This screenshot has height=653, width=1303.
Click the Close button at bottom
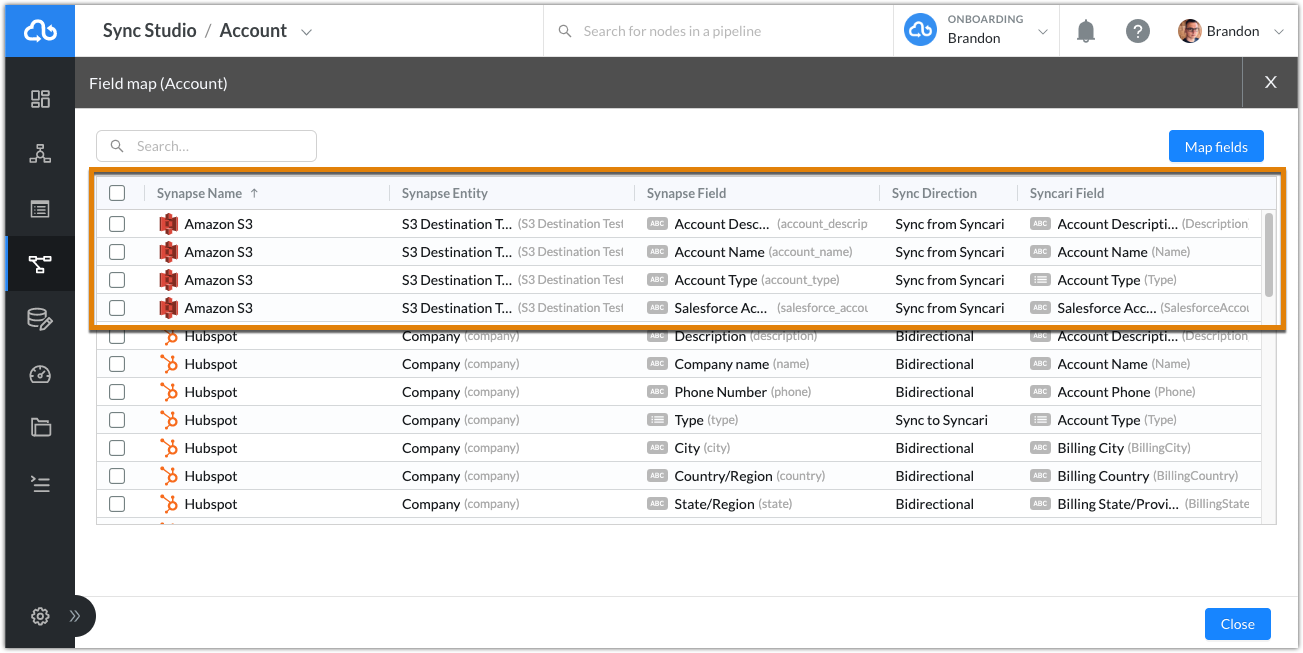[1237, 624]
